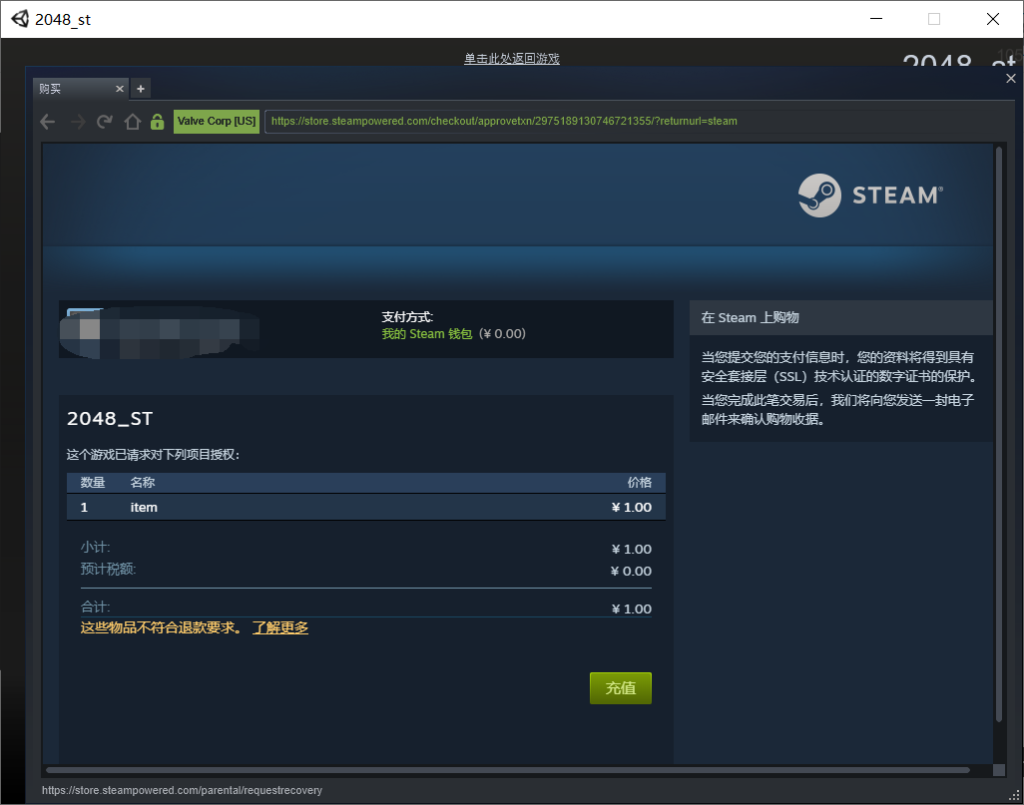Click the 2048_ST game title heading
The width and height of the screenshot is (1024, 805).
click(110, 418)
